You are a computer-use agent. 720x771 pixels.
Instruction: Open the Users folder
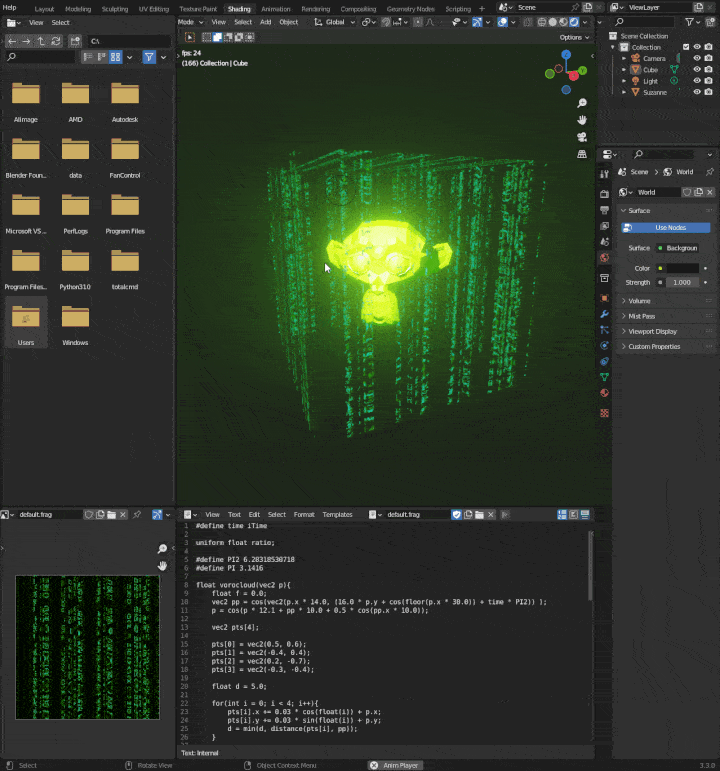click(x=26, y=323)
